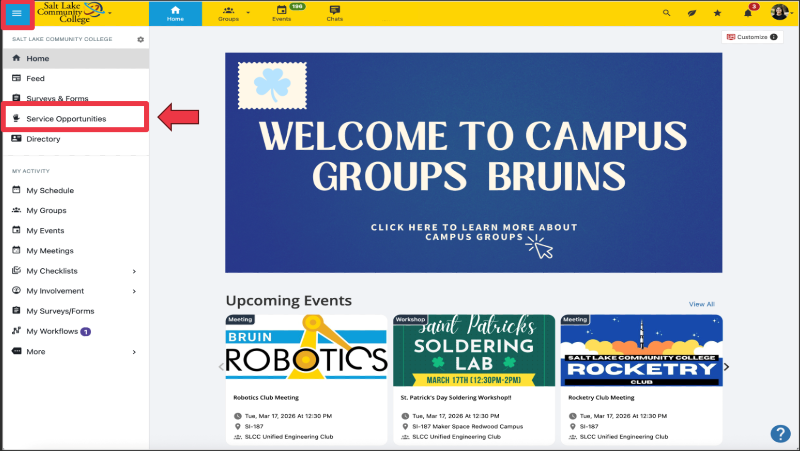Select Home in the sidebar
800x451 pixels.
coord(76,58)
